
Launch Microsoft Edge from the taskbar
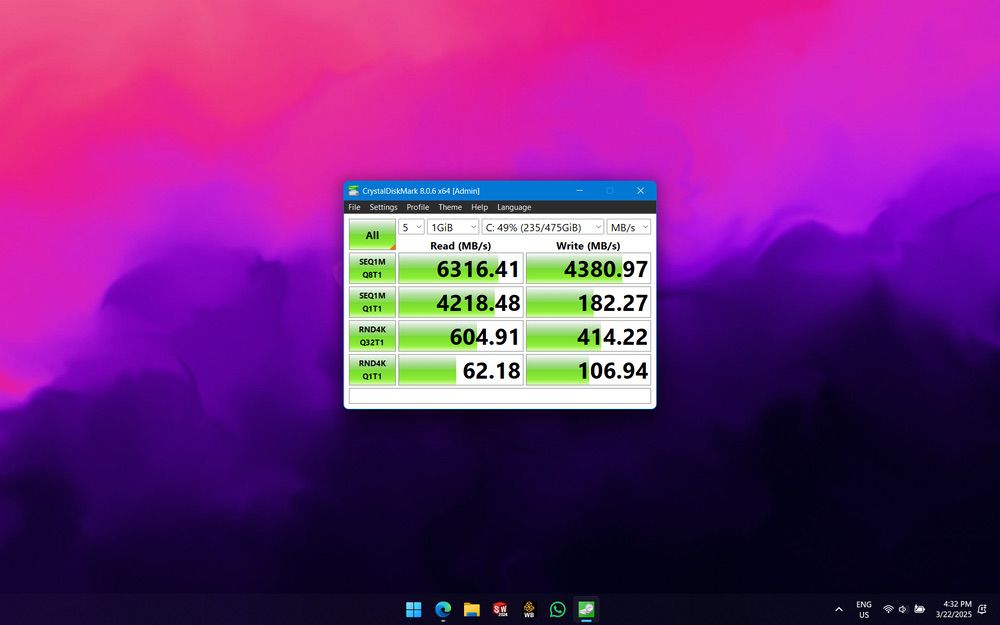443,609
